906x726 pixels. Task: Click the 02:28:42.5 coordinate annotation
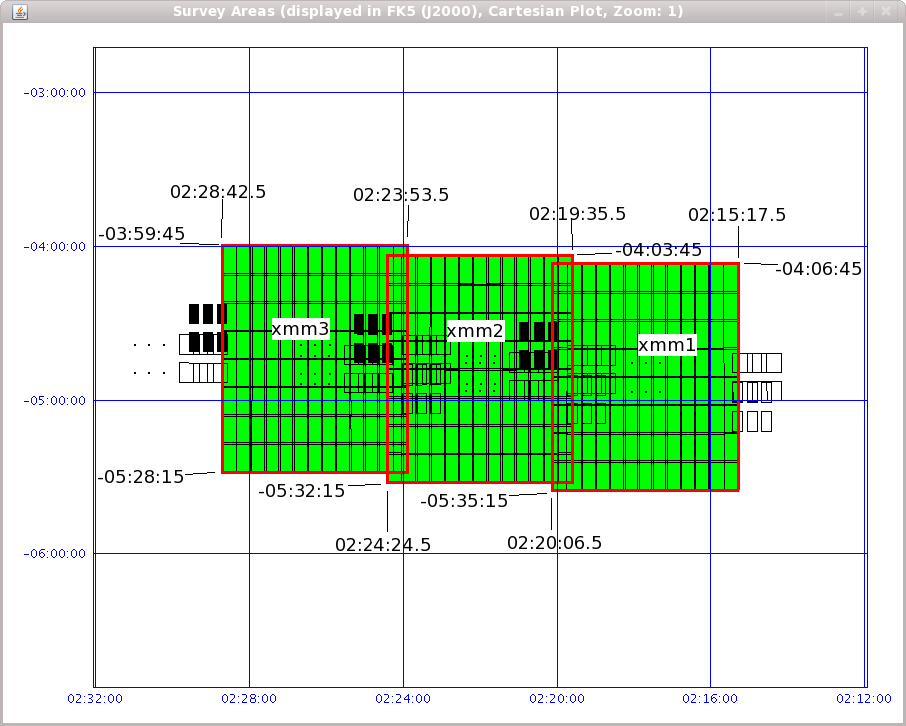tap(218, 192)
